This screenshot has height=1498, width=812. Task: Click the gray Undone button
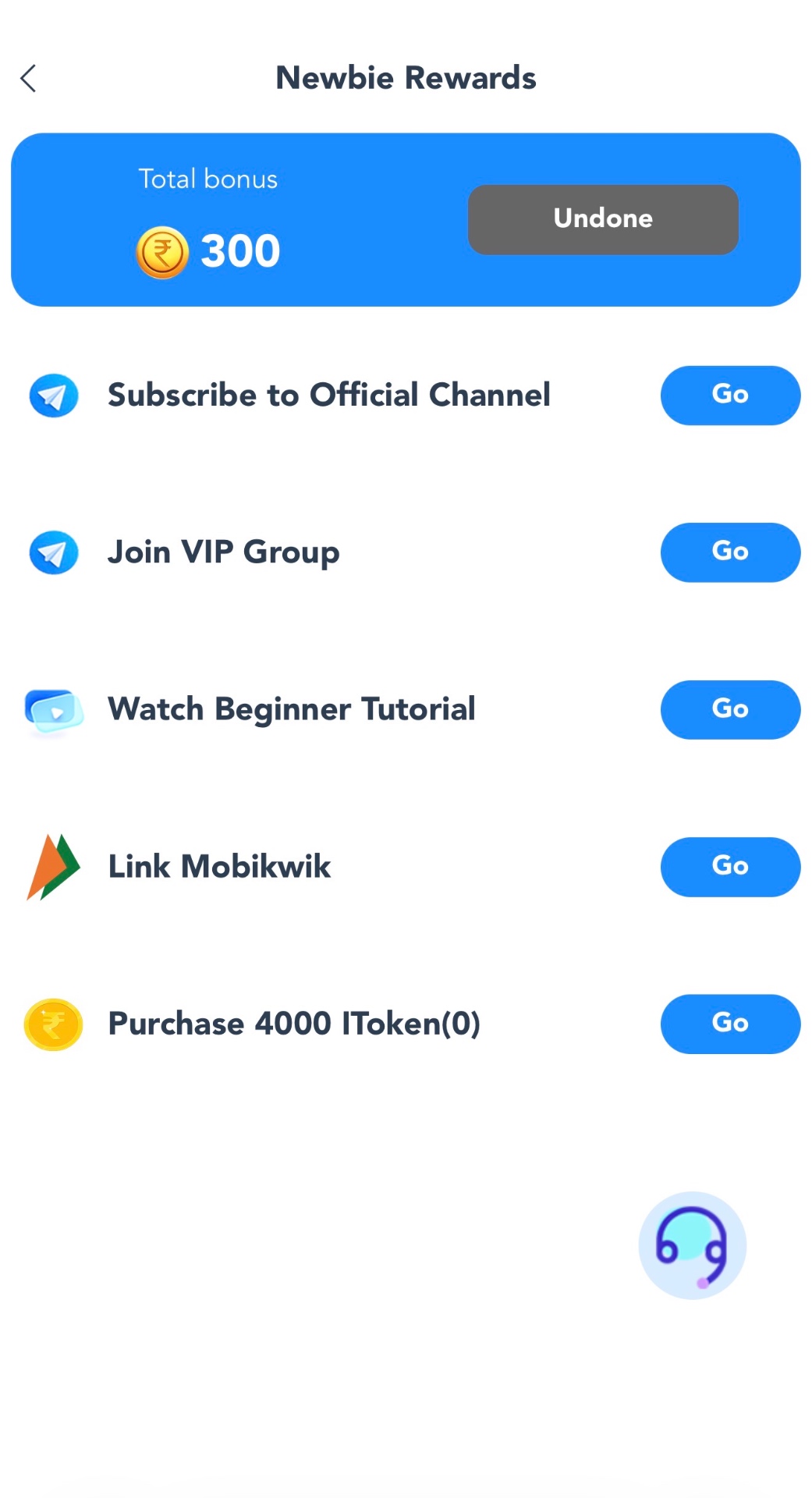click(603, 219)
